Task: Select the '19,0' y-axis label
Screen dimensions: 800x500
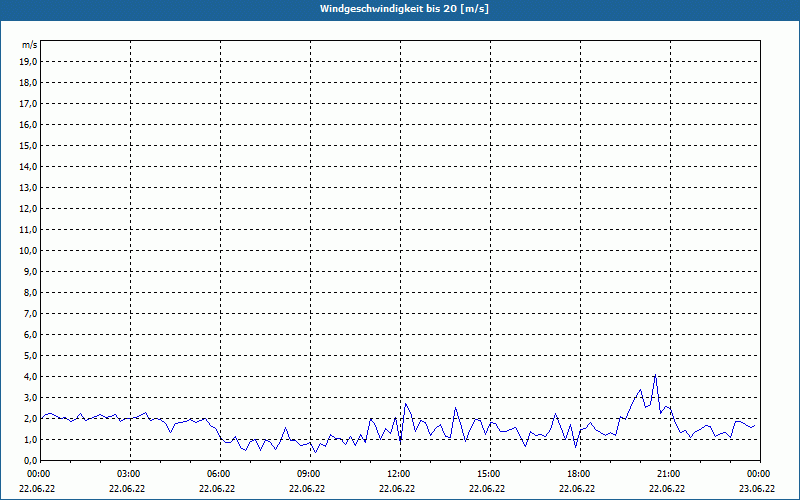Action: (28, 62)
